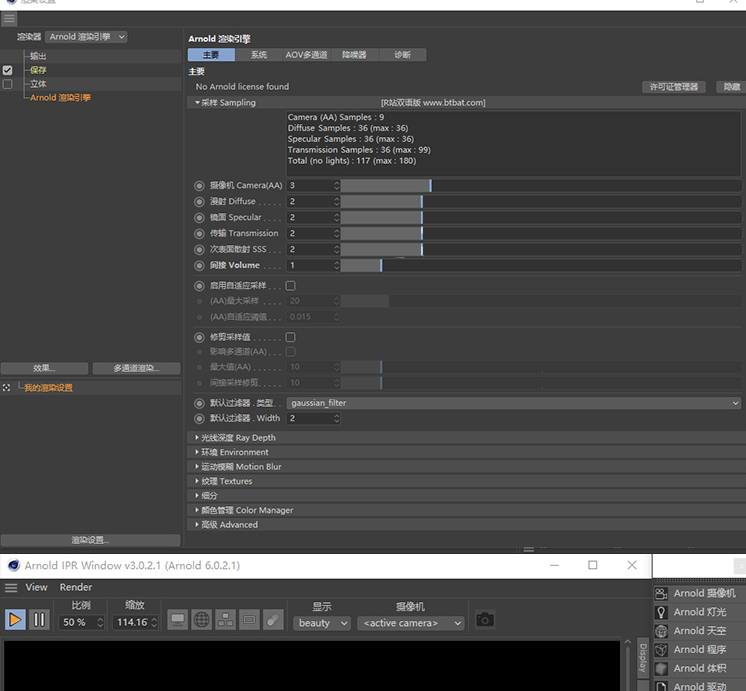Click the Camera(AA) samples slider
This screenshot has width=746, height=691.
pos(540,186)
